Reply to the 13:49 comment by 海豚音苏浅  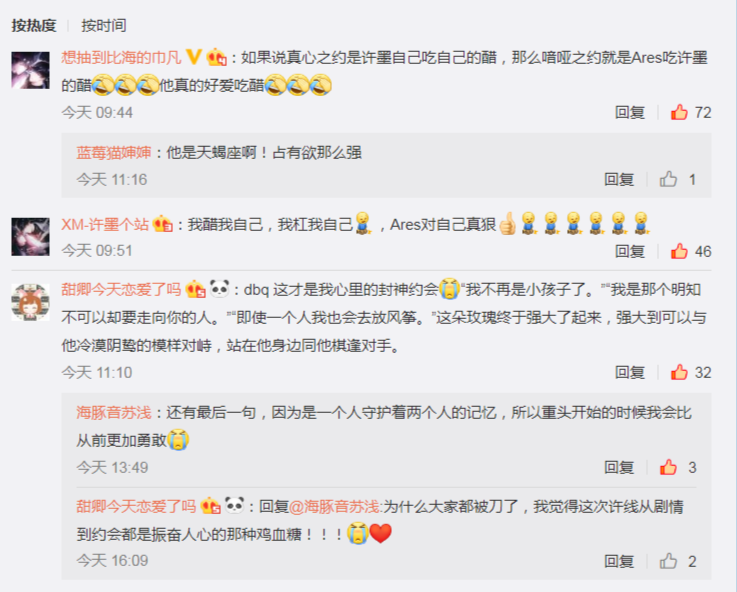[x=619, y=467]
